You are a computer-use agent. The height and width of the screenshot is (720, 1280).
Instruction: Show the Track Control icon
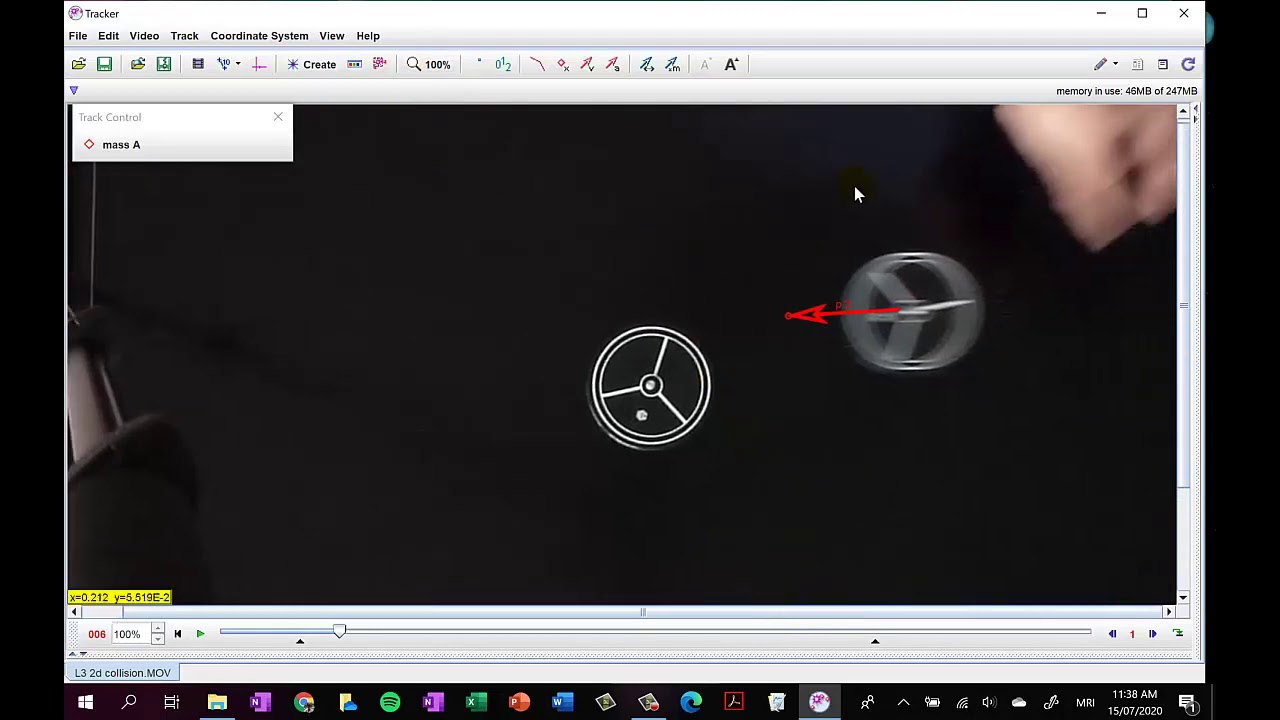pyautogui.click(x=354, y=64)
